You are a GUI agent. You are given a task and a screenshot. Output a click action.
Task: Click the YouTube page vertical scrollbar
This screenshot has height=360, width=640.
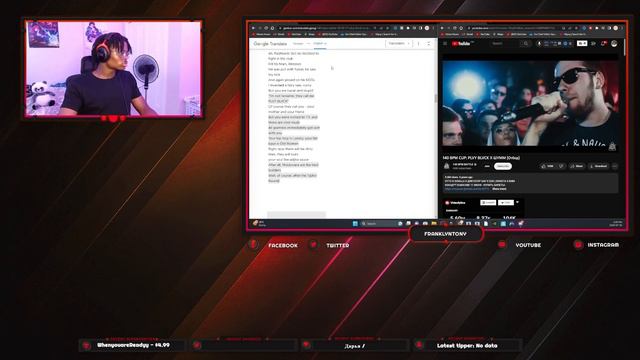click(624, 48)
